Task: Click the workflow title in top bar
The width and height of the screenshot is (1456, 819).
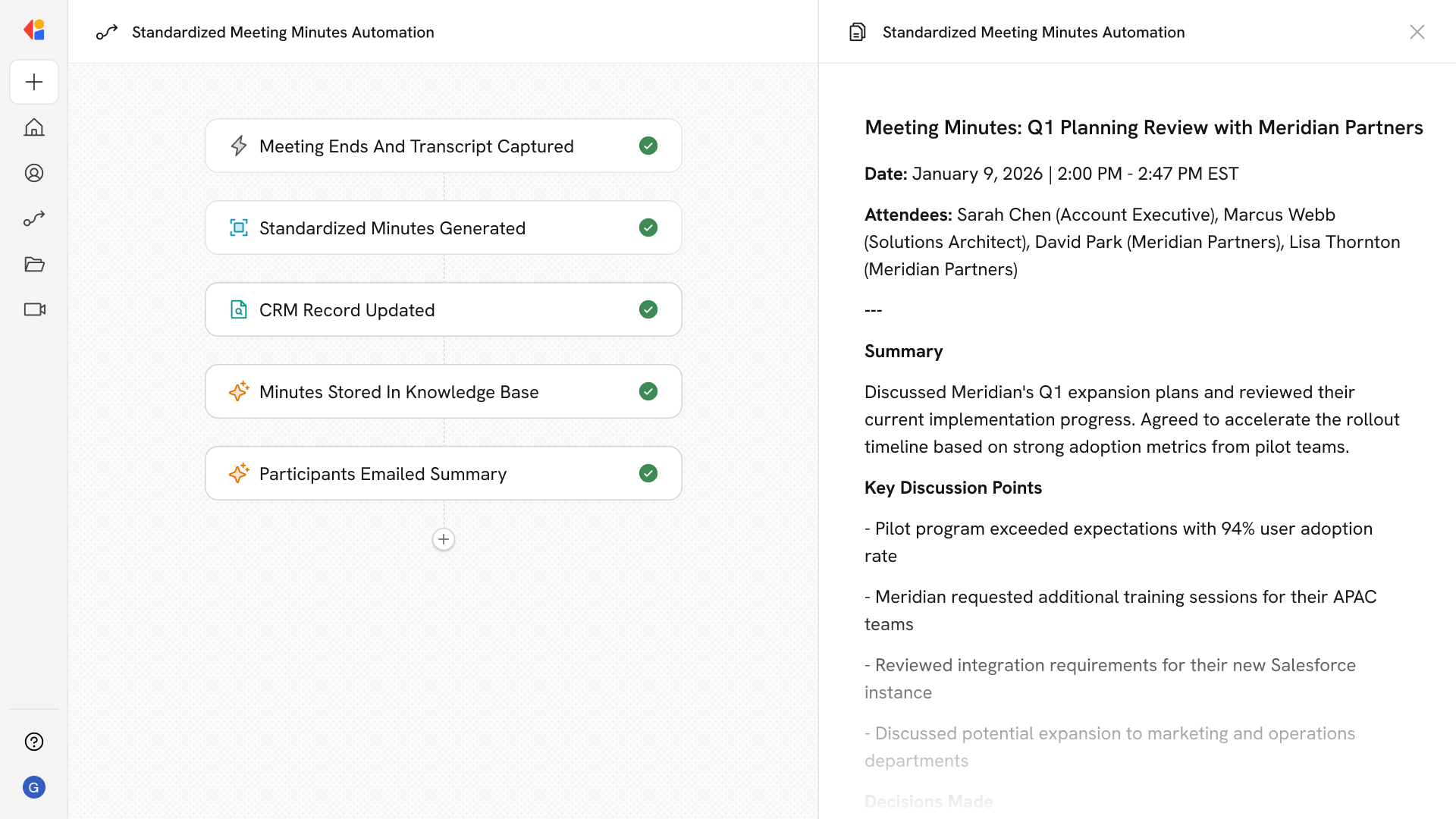Action: coord(283,32)
